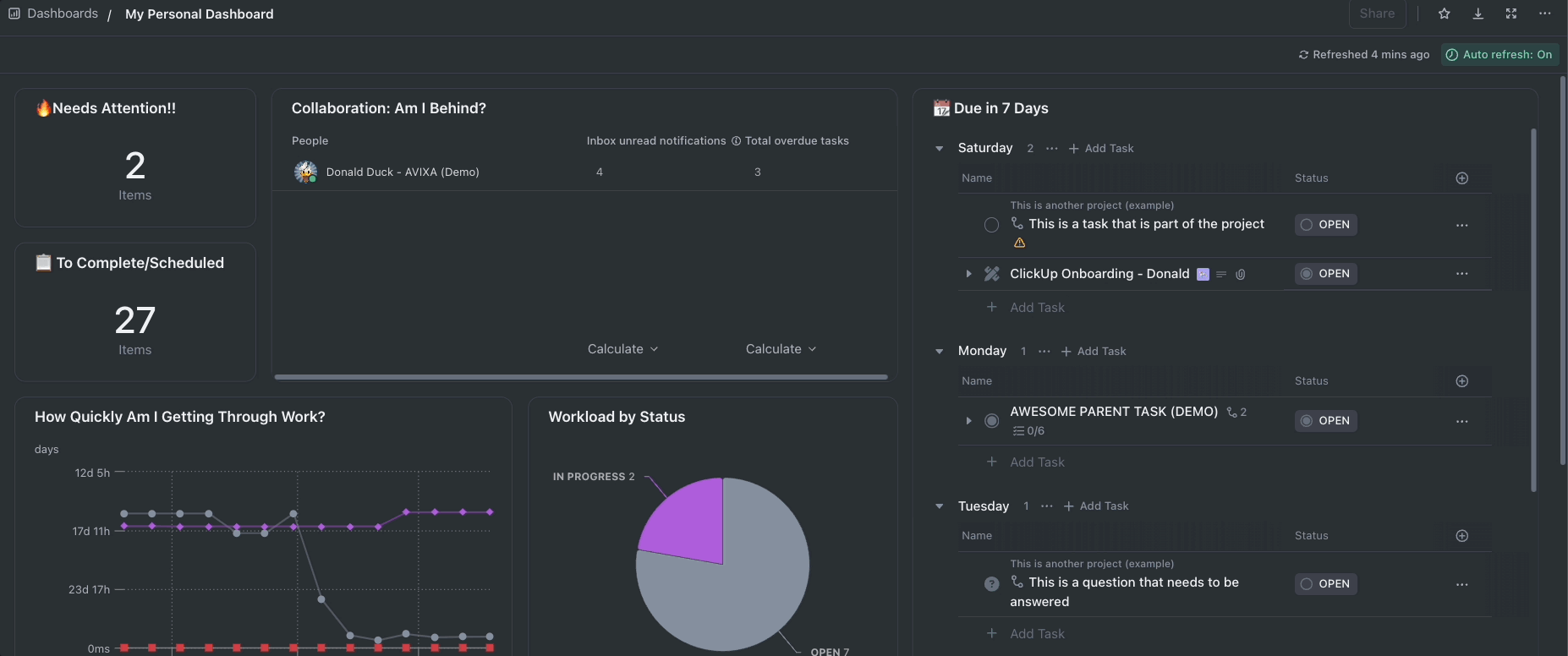Enter full screen mode with the expand icon
The width and height of the screenshot is (1568, 656).
pos(1511,14)
